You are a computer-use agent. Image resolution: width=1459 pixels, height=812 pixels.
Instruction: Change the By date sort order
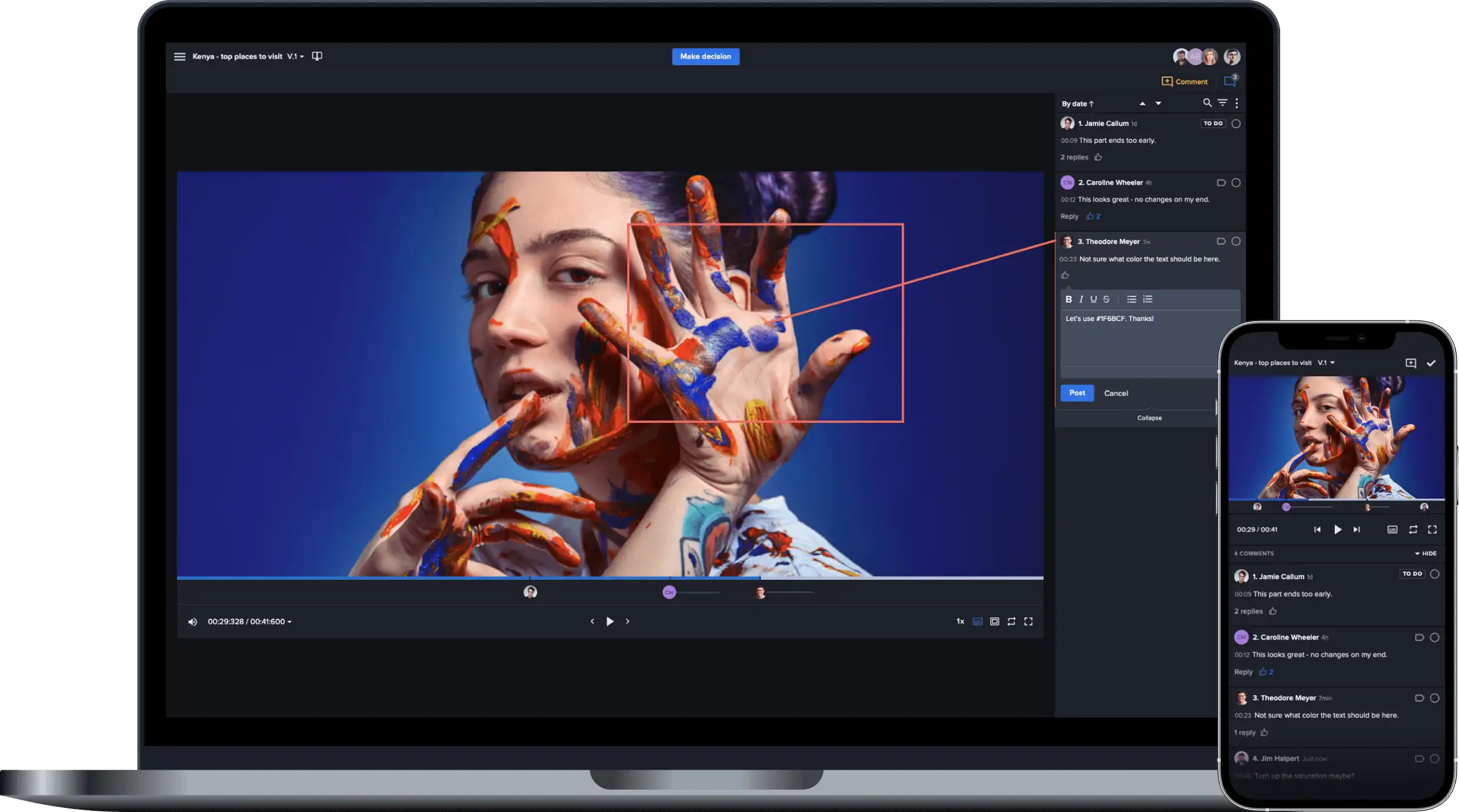click(x=1077, y=104)
